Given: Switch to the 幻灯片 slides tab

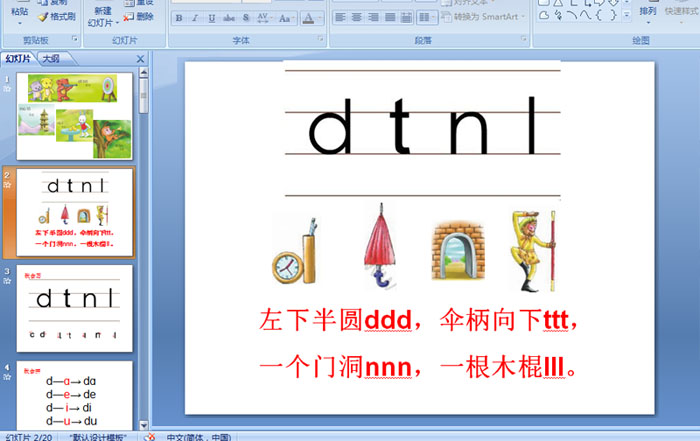Looking at the screenshot, I should pos(18,58).
